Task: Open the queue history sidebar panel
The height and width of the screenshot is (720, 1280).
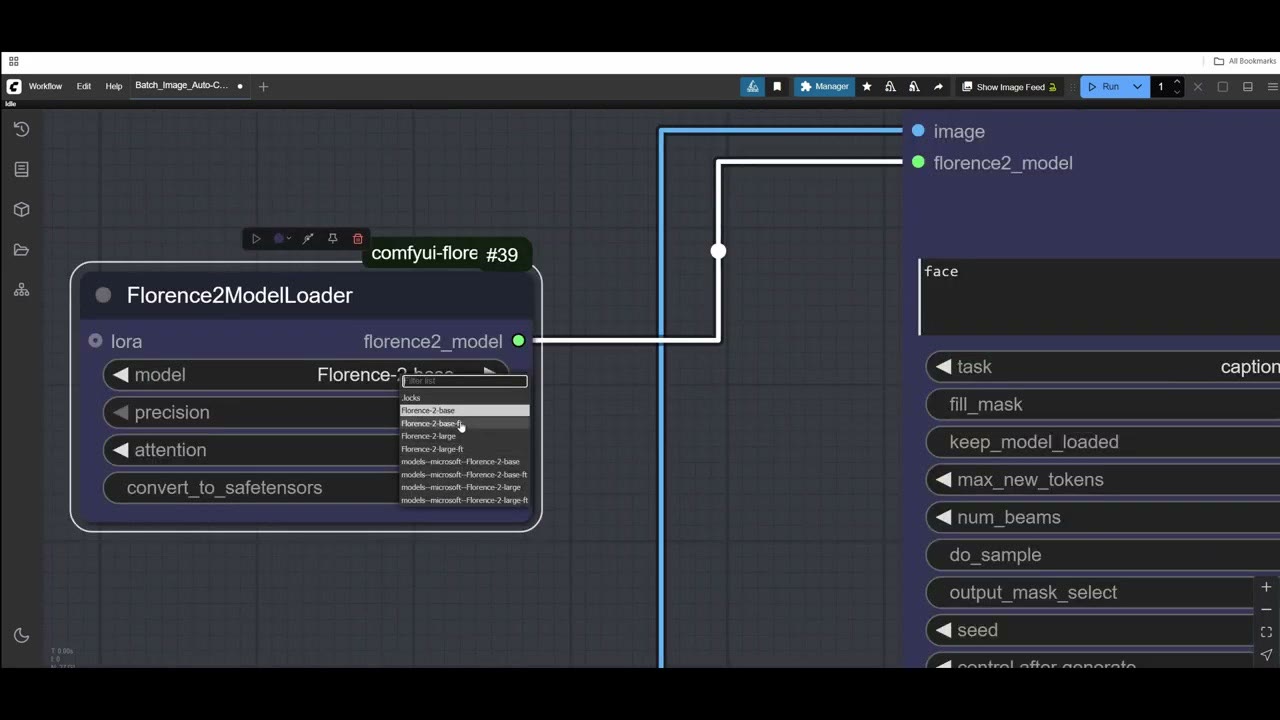Action: [x=21, y=129]
